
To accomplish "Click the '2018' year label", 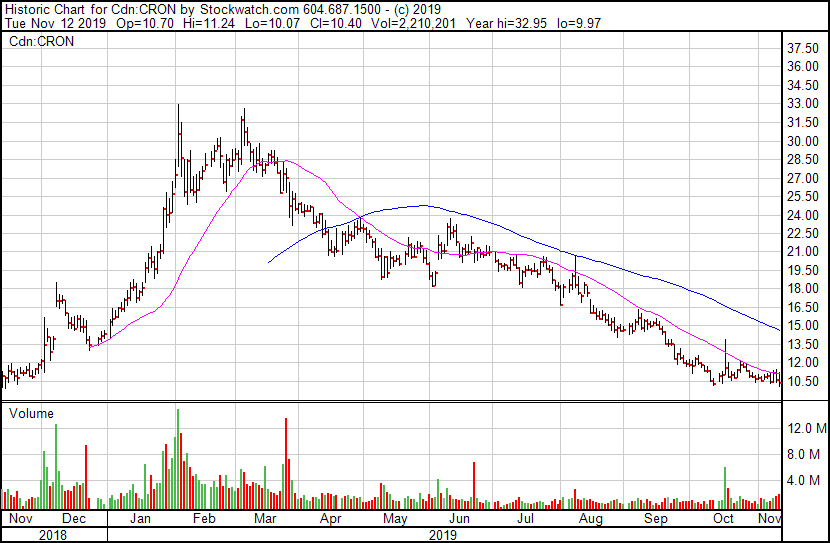I will [x=53, y=535].
